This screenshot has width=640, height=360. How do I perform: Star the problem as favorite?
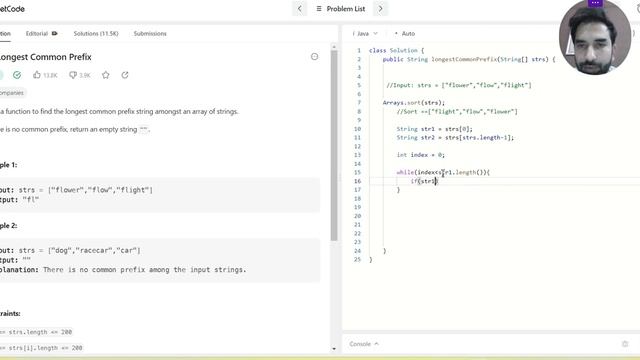(x=106, y=75)
